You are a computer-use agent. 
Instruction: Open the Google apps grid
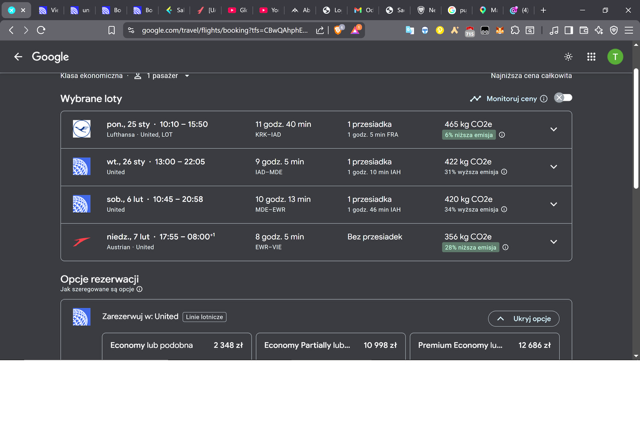(x=591, y=57)
